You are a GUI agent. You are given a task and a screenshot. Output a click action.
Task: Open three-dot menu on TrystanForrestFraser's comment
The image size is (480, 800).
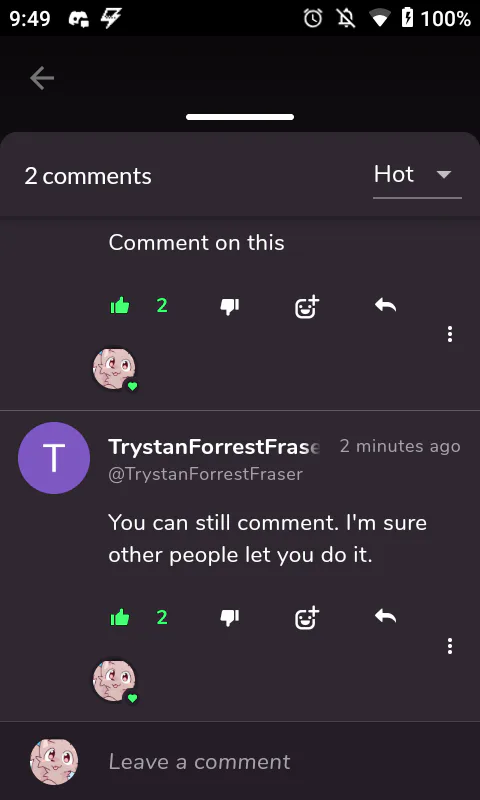pyautogui.click(x=449, y=646)
